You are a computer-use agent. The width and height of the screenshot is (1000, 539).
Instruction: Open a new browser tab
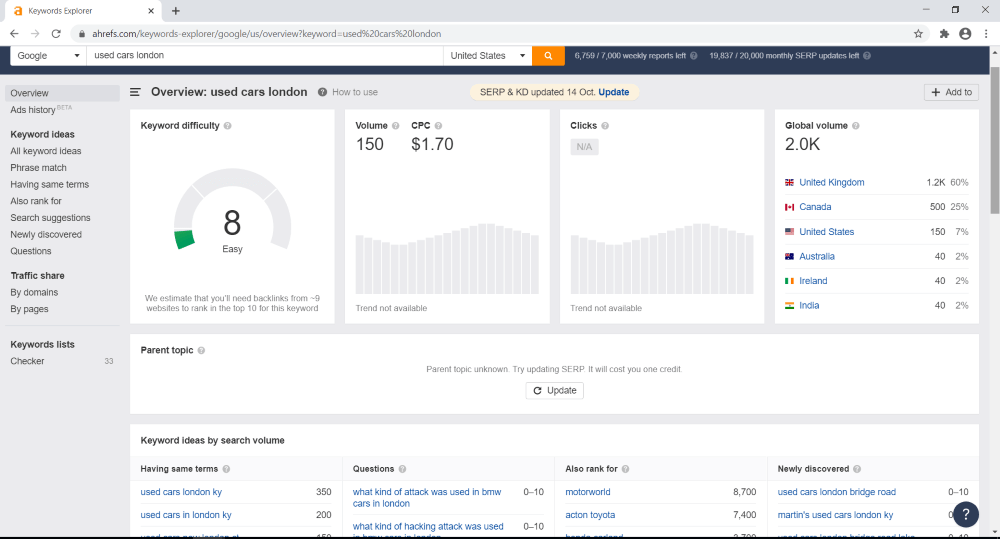[176, 10]
